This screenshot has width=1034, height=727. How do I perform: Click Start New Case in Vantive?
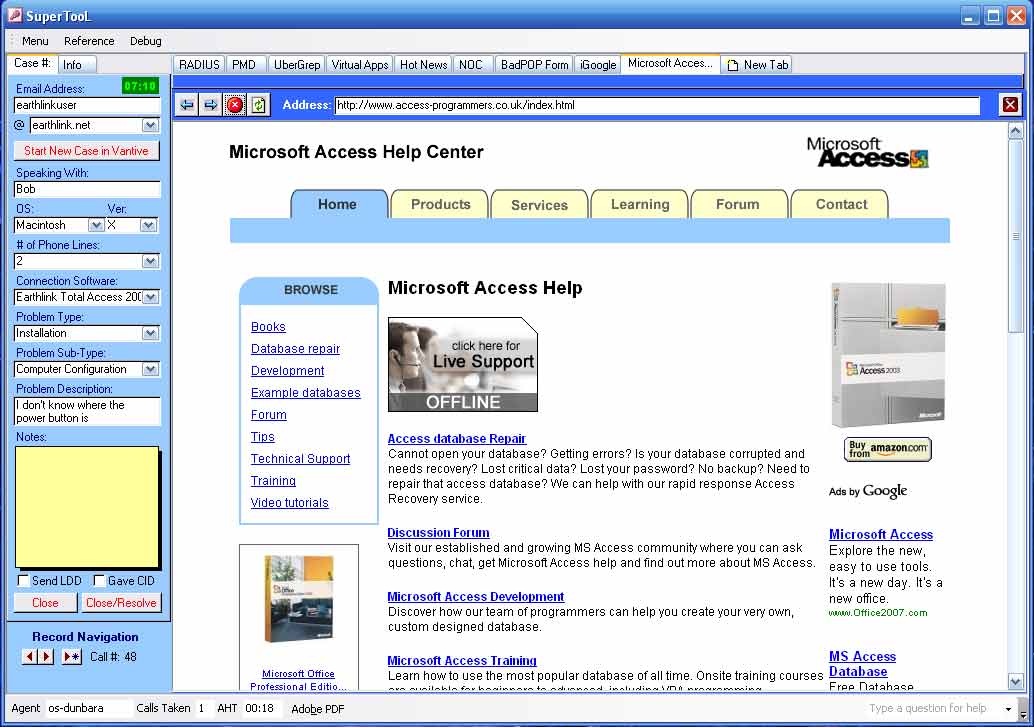coord(86,151)
